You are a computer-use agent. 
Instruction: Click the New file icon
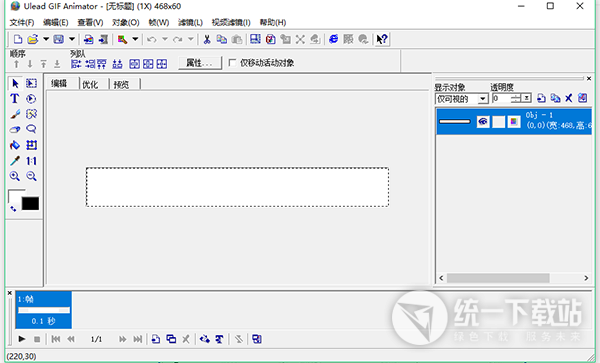[x=18, y=39]
